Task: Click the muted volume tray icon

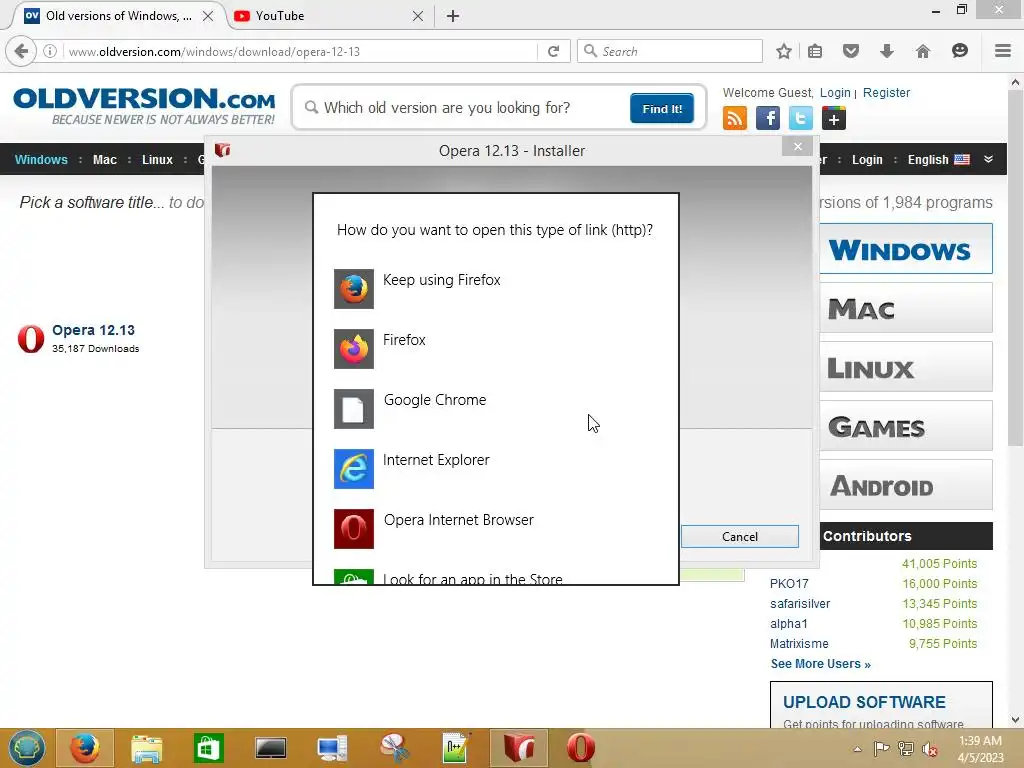Action: coord(929,749)
